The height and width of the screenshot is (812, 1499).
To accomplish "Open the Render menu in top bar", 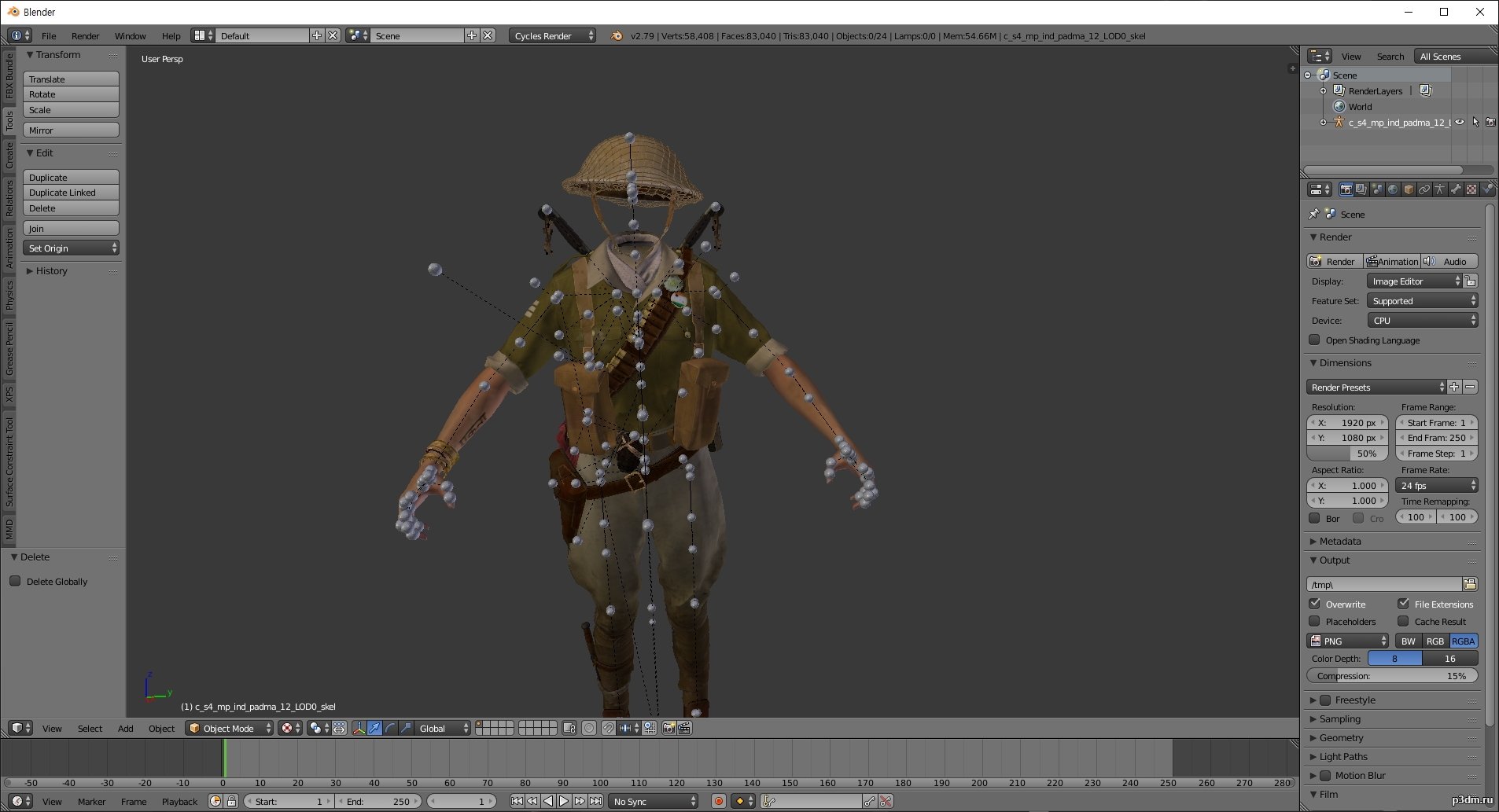I will pyautogui.click(x=85, y=35).
